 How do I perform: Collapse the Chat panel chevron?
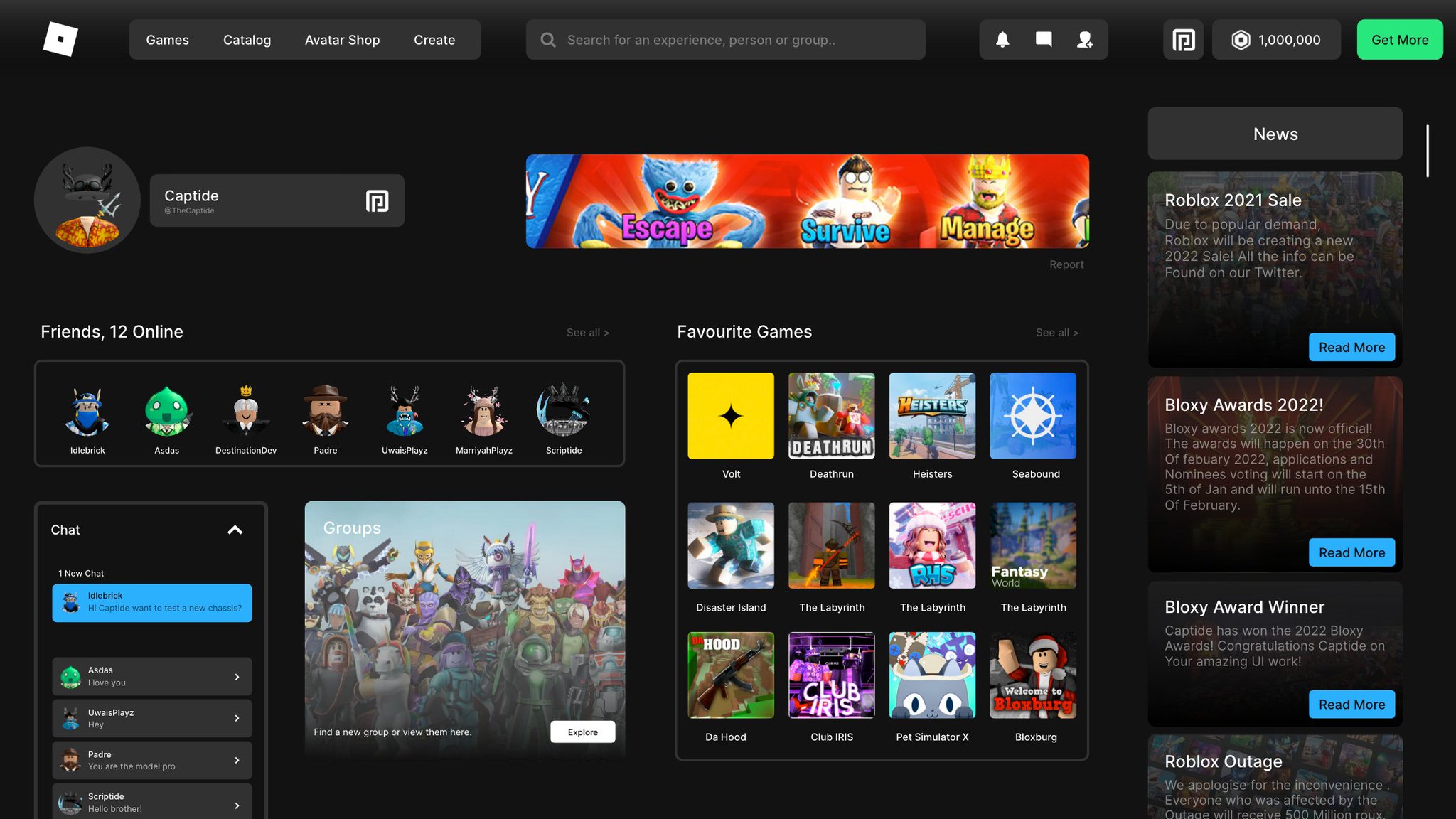235,530
